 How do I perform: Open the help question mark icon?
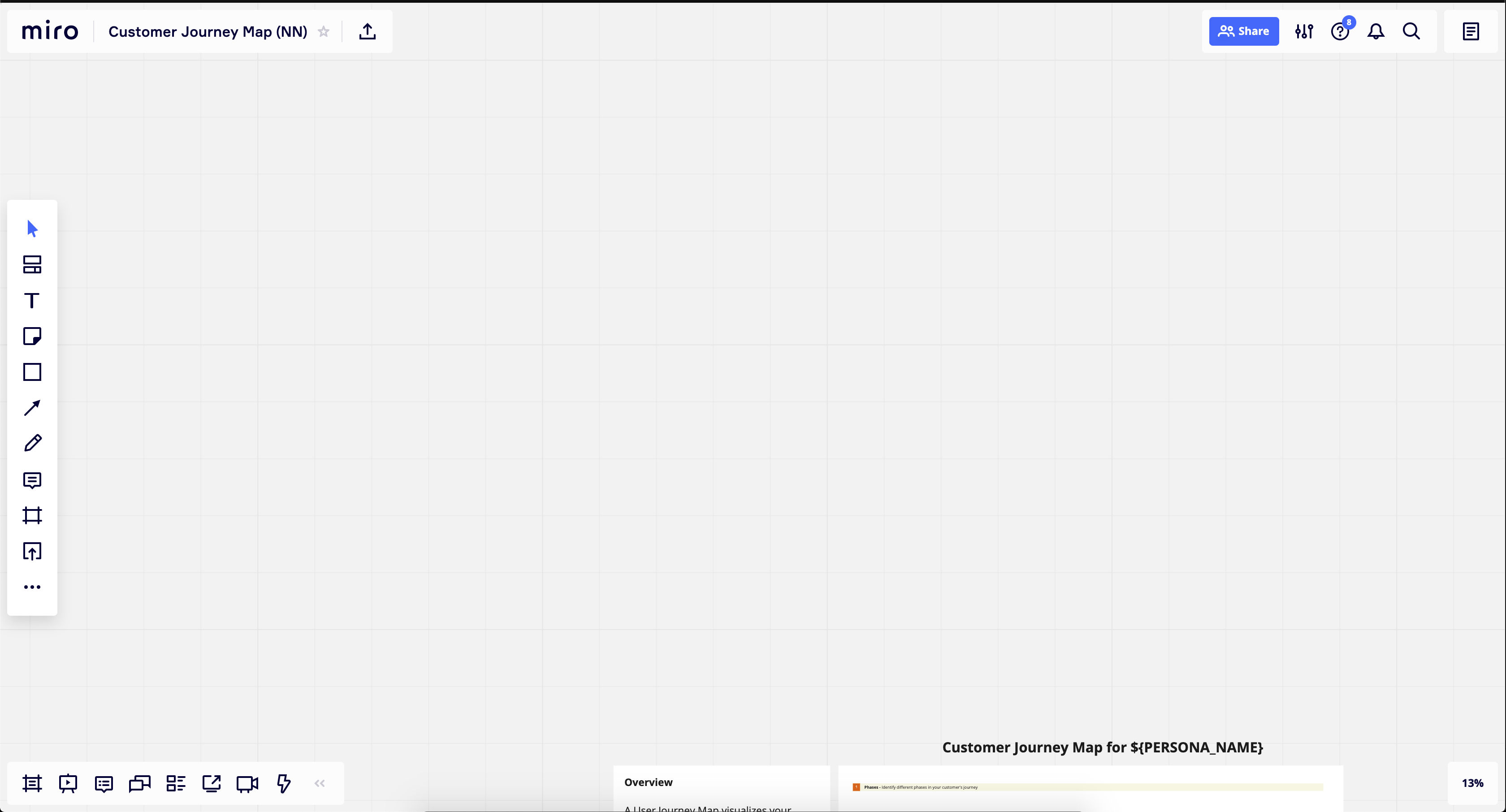(x=1340, y=31)
